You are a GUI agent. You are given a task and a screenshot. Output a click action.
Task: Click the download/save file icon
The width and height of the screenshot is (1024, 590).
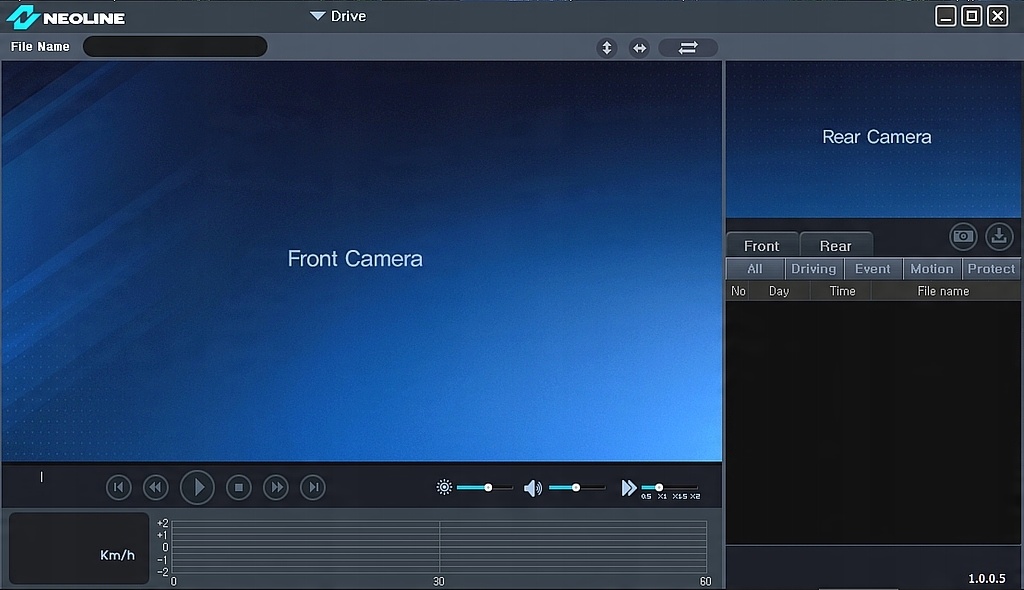tap(999, 236)
